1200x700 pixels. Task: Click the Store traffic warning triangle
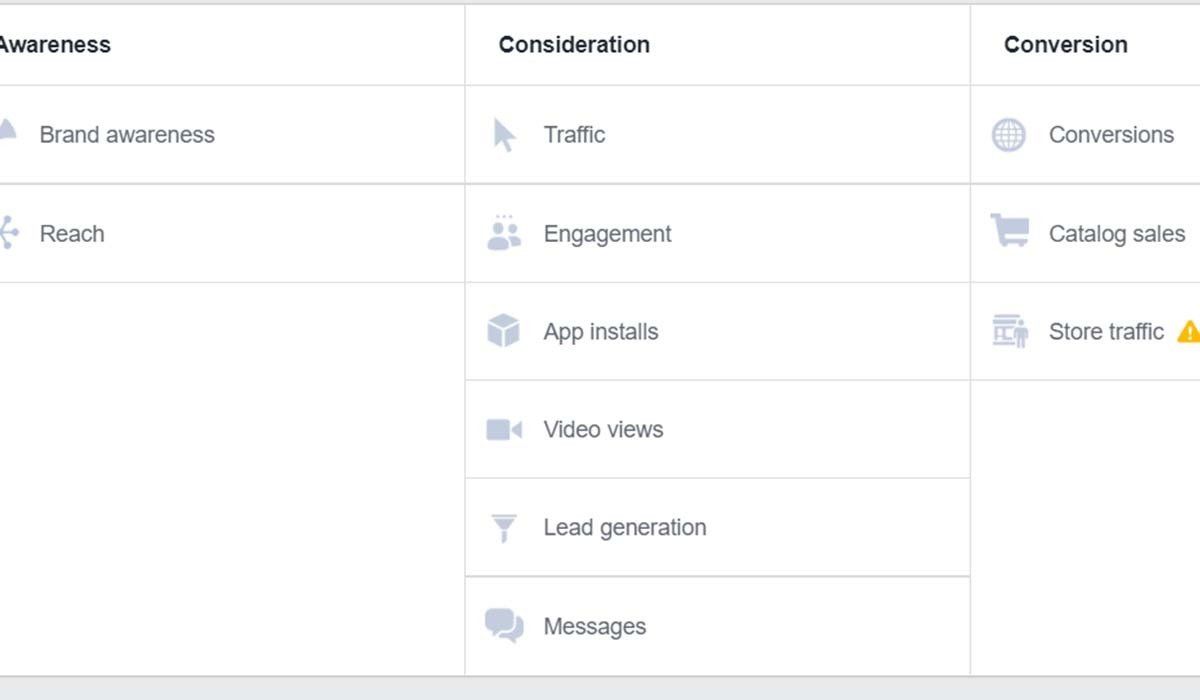(1188, 331)
